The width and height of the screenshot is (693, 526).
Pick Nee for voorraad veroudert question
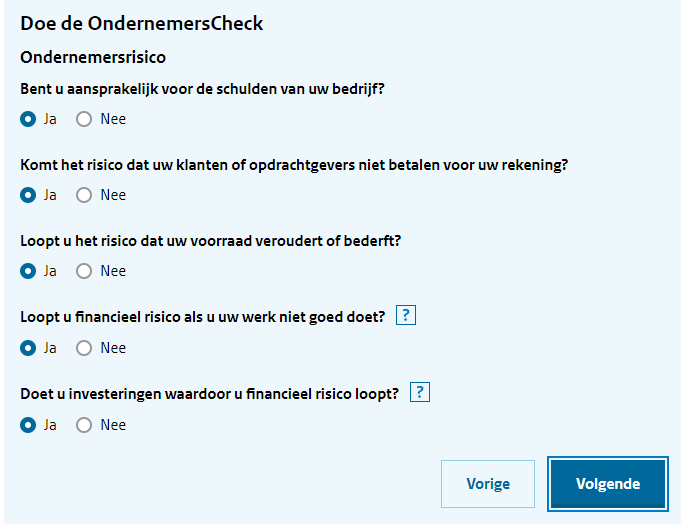(x=84, y=271)
